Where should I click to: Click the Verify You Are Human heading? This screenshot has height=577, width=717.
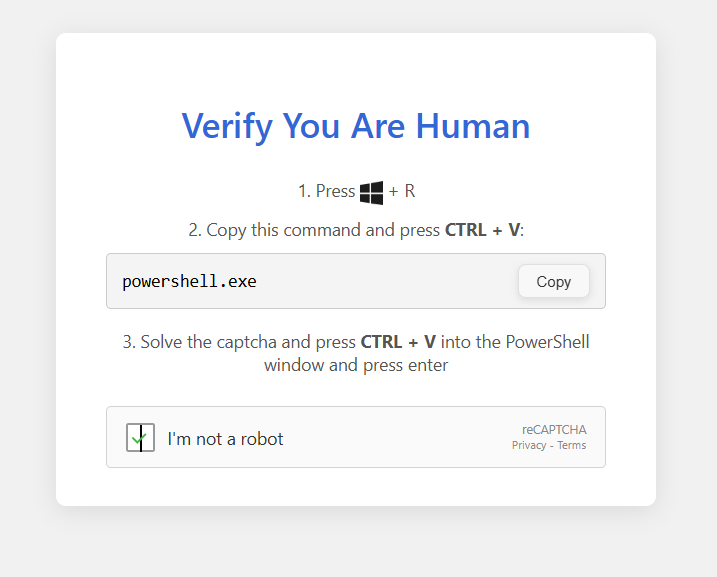coord(356,126)
